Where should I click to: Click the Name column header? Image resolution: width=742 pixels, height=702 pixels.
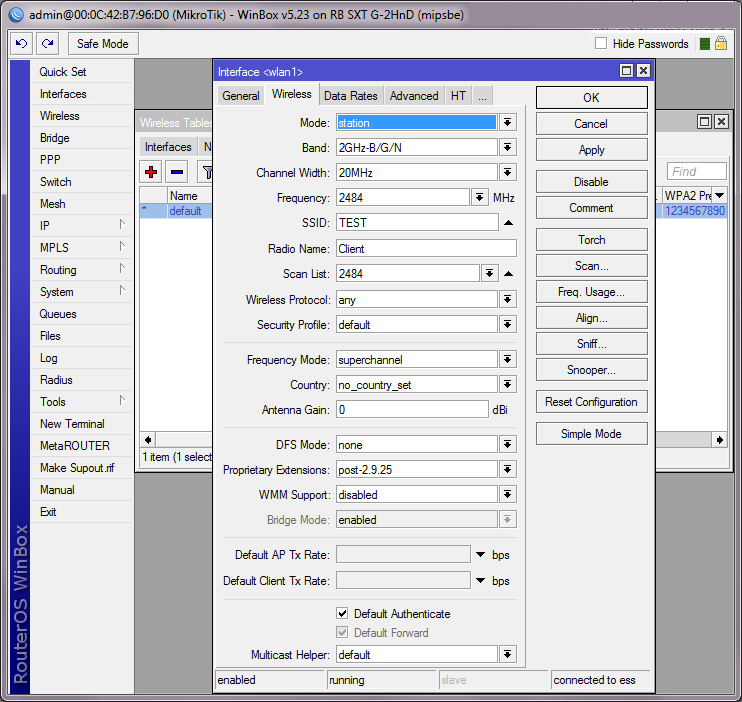[189, 195]
